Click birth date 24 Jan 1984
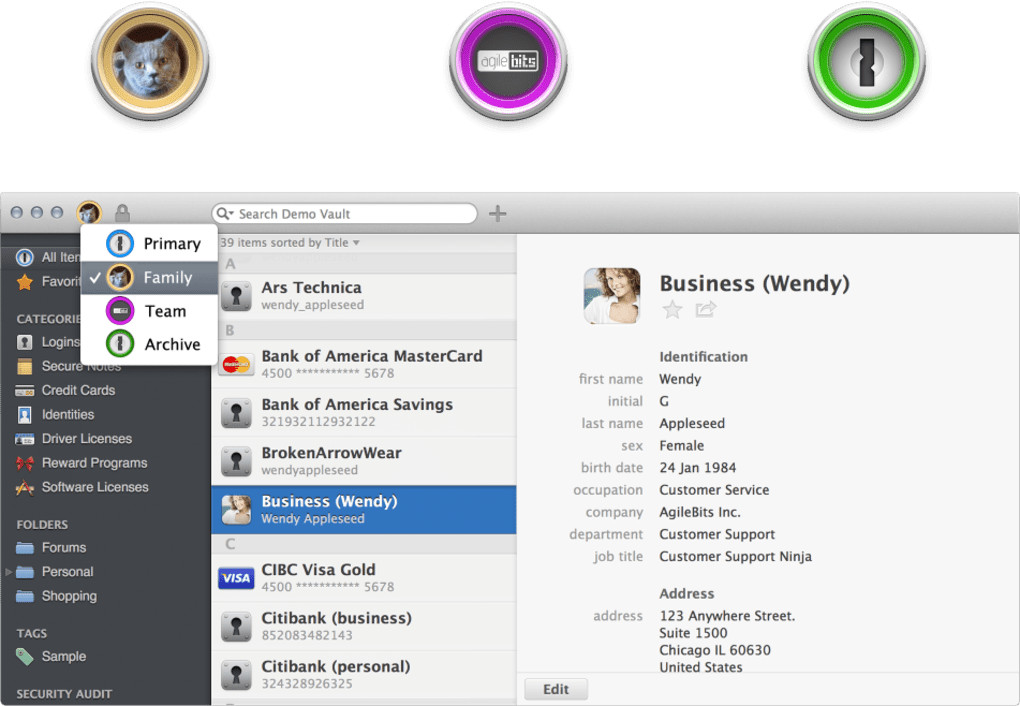 (697, 468)
